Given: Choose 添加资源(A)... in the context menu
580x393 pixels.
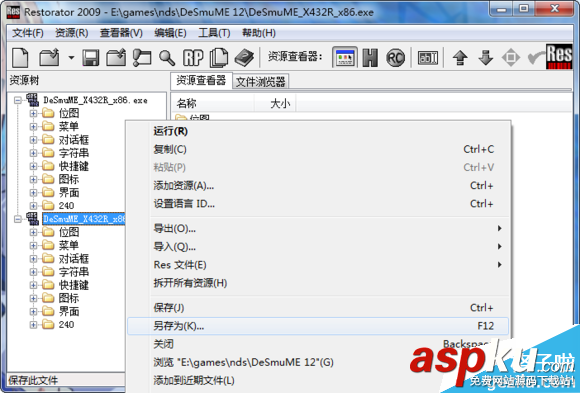Looking at the screenshot, I should coord(318,185).
